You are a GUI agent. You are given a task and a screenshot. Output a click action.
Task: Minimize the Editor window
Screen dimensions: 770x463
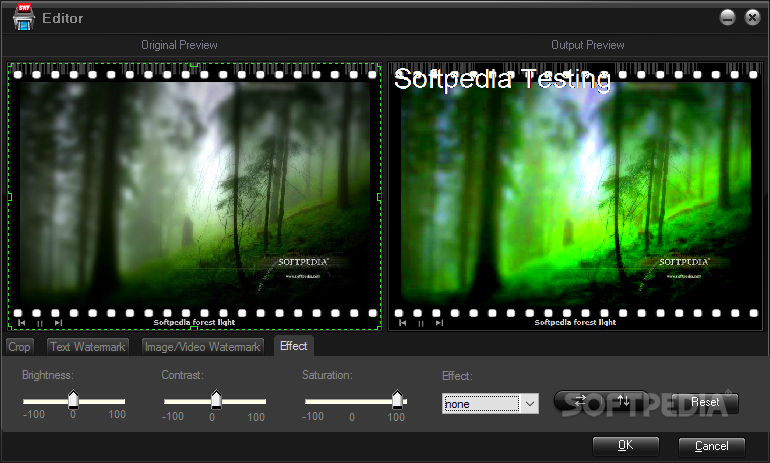[727, 18]
